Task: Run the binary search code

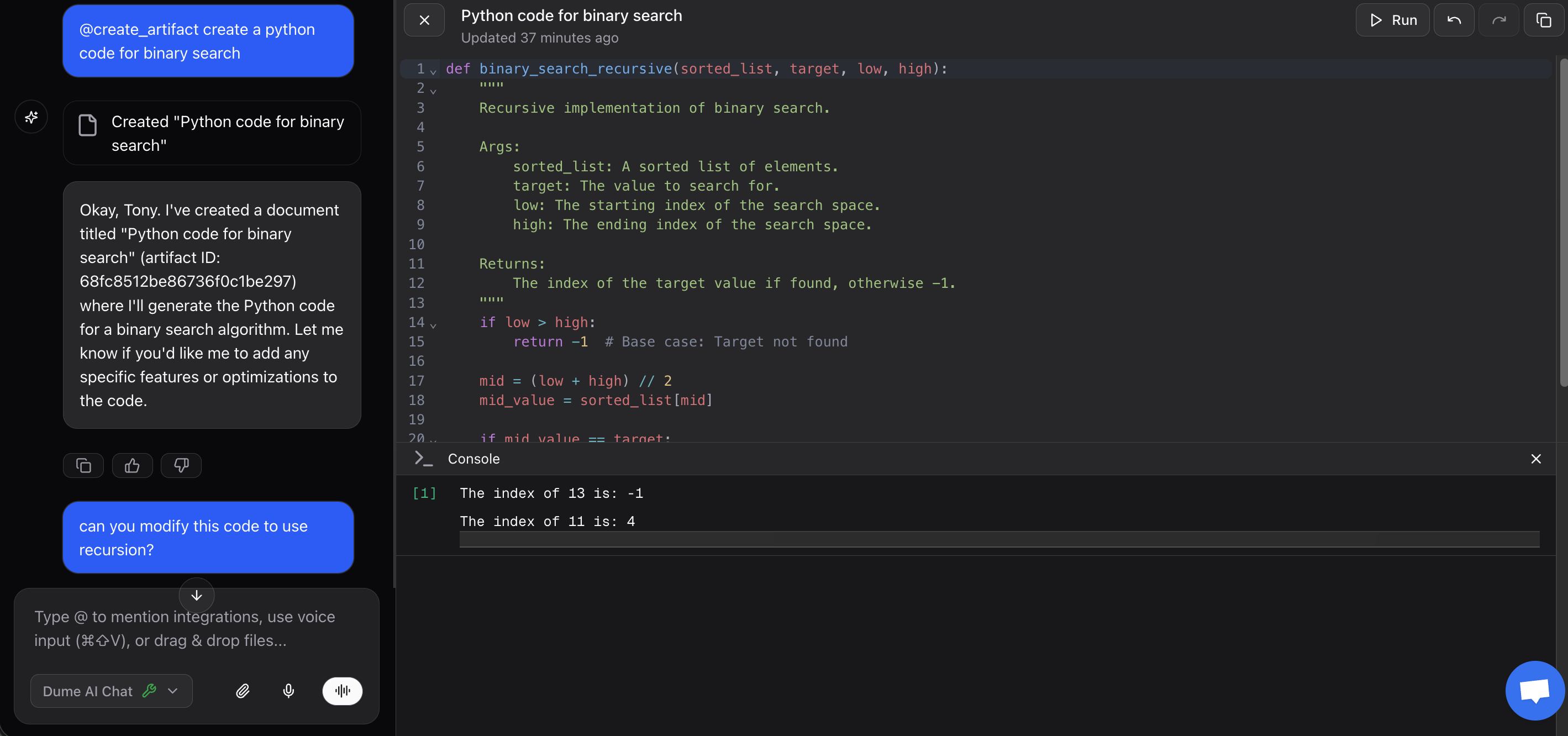Action: [x=1393, y=19]
